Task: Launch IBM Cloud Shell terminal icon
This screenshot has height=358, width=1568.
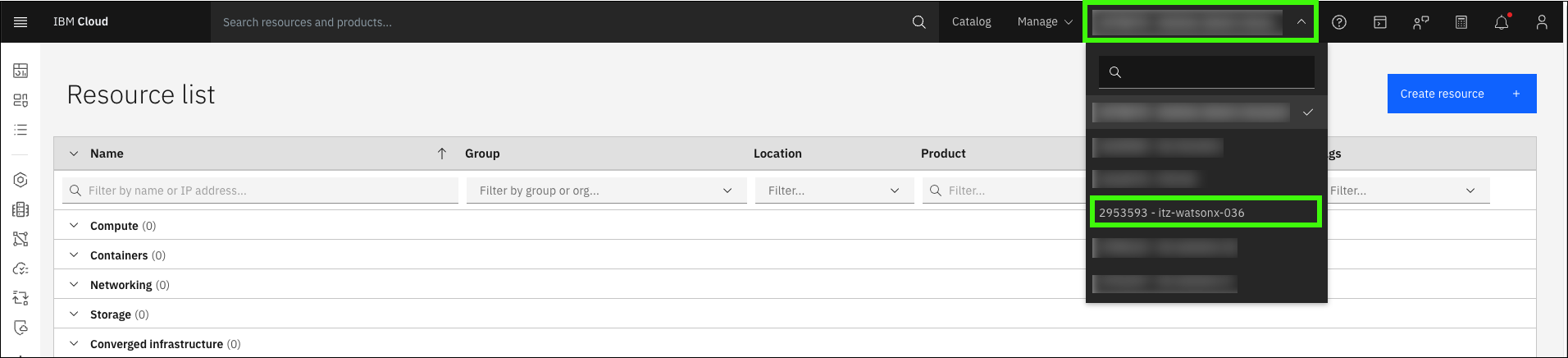Action: click(x=1380, y=22)
